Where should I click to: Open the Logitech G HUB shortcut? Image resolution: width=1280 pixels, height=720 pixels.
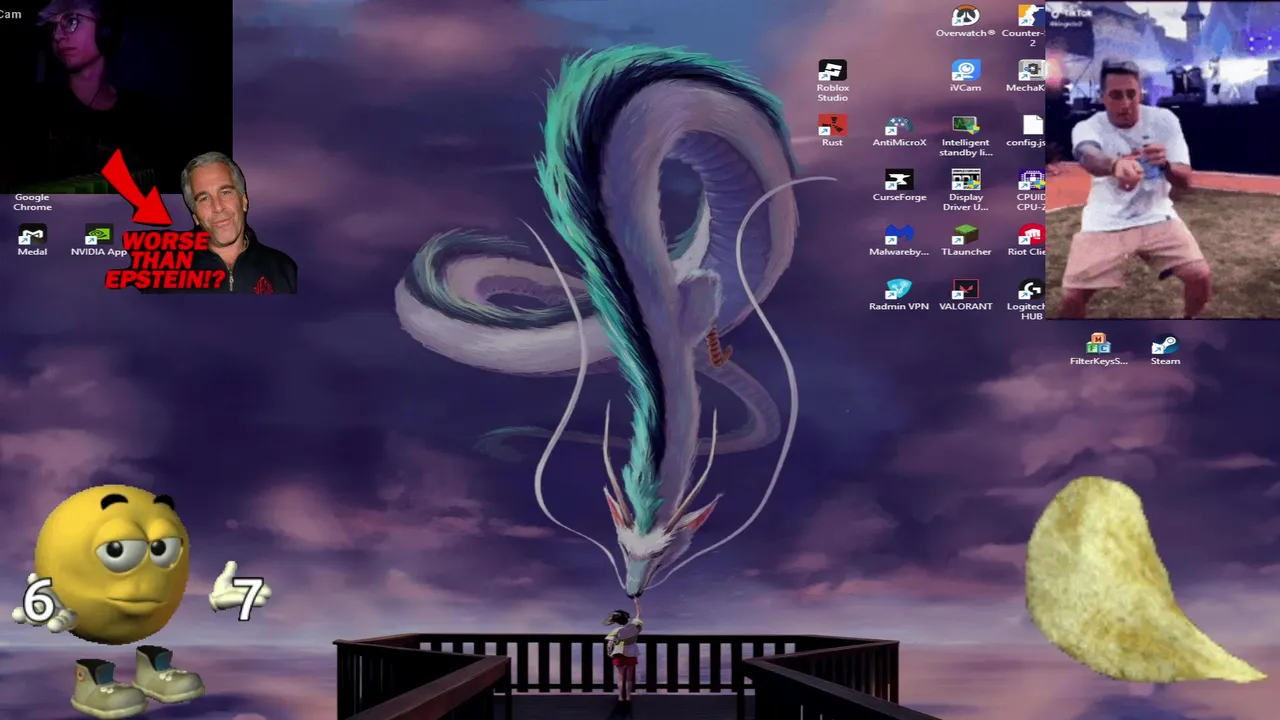(1028, 300)
